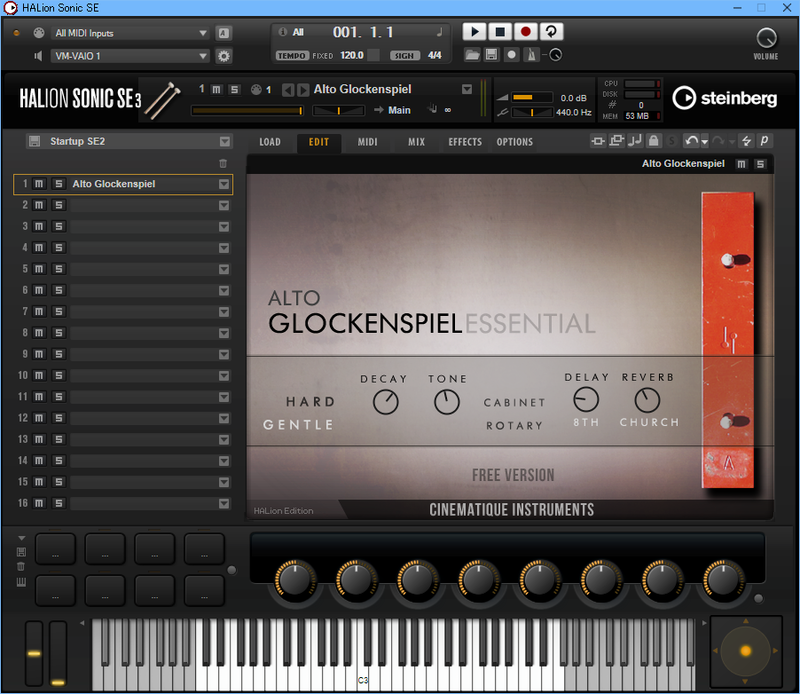
Task: Mute slot 2
Action: point(39,205)
